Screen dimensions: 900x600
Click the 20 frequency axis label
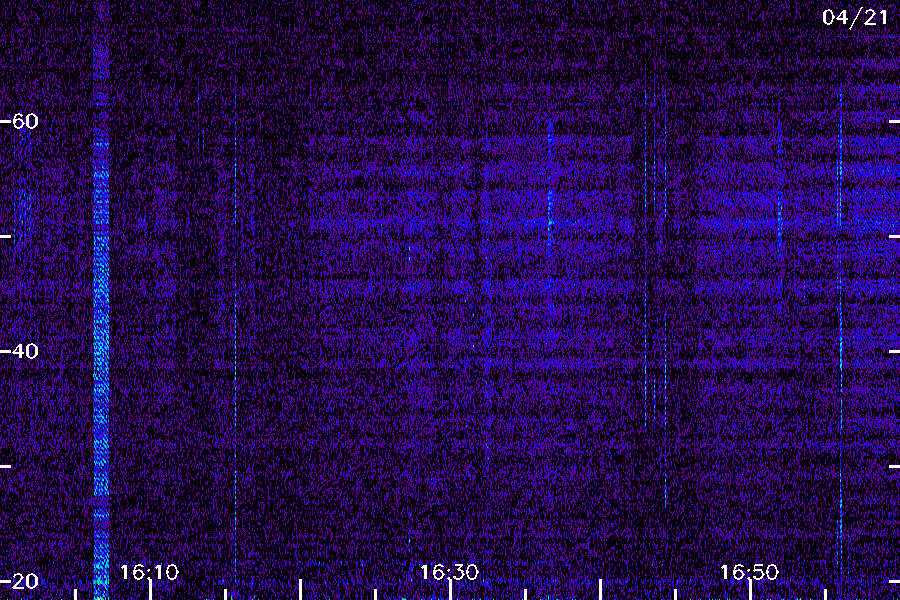click(25, 581)
